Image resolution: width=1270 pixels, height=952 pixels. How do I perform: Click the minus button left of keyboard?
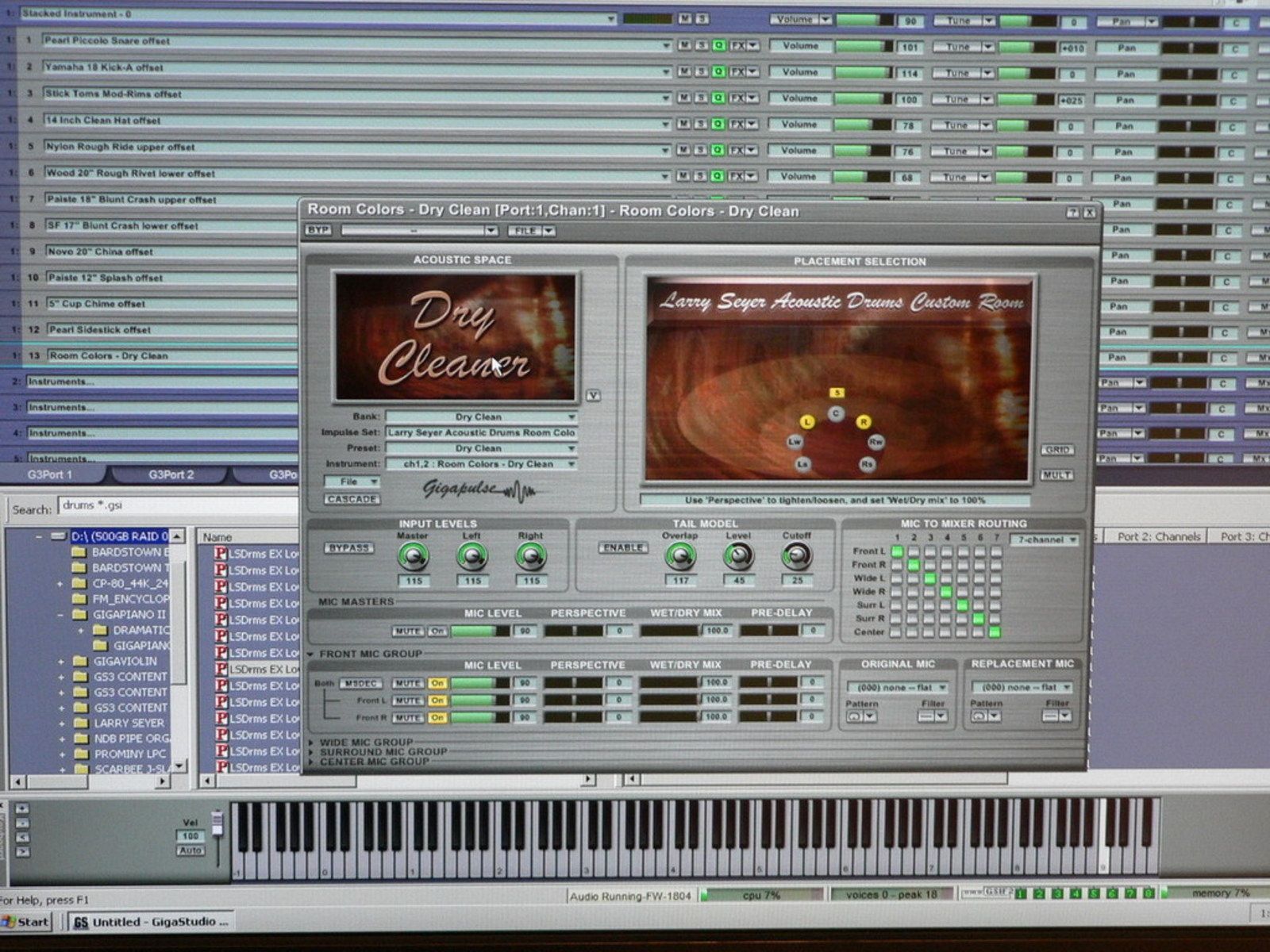(x=22, y=823)
